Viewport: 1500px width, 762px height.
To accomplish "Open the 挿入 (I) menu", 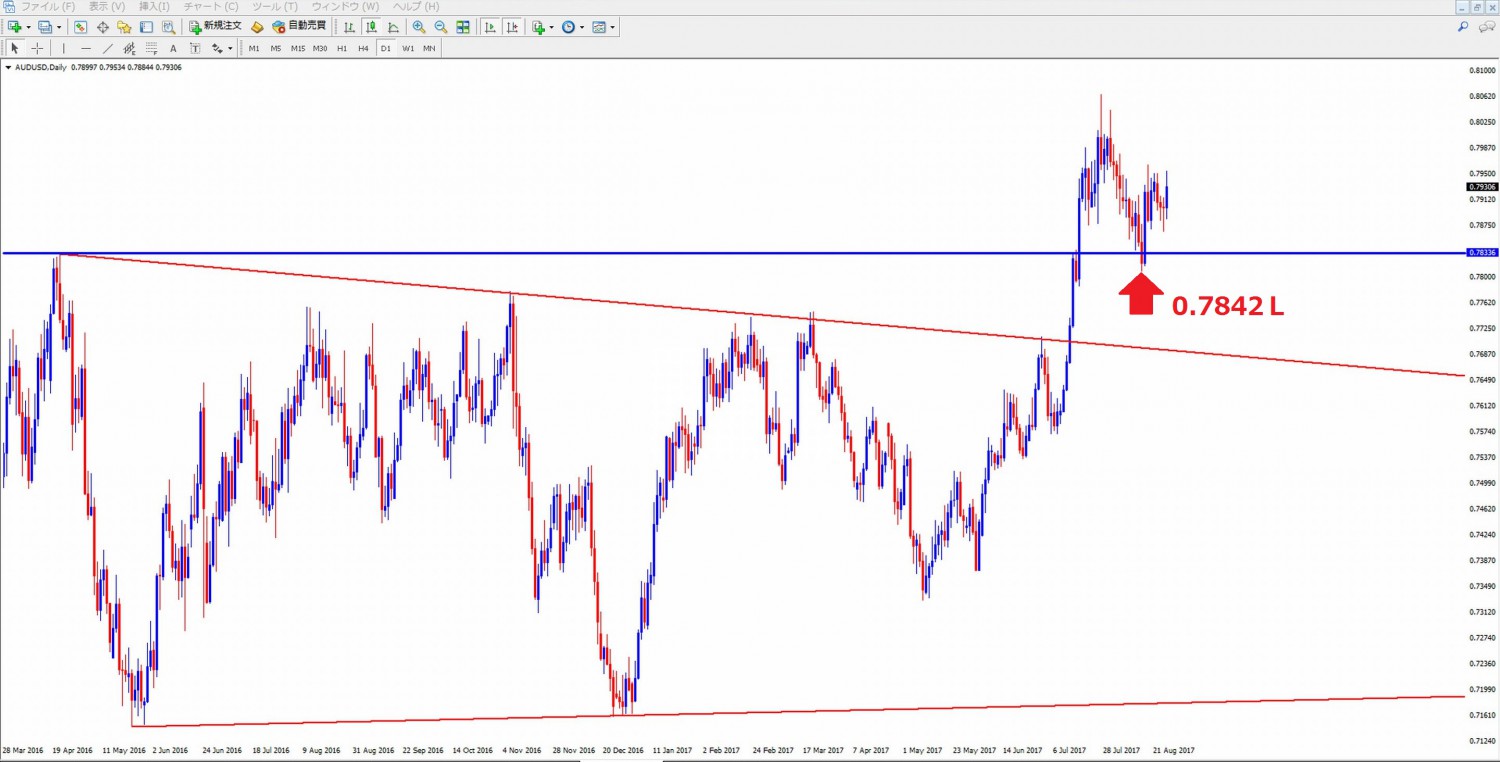I will [155, 7].
